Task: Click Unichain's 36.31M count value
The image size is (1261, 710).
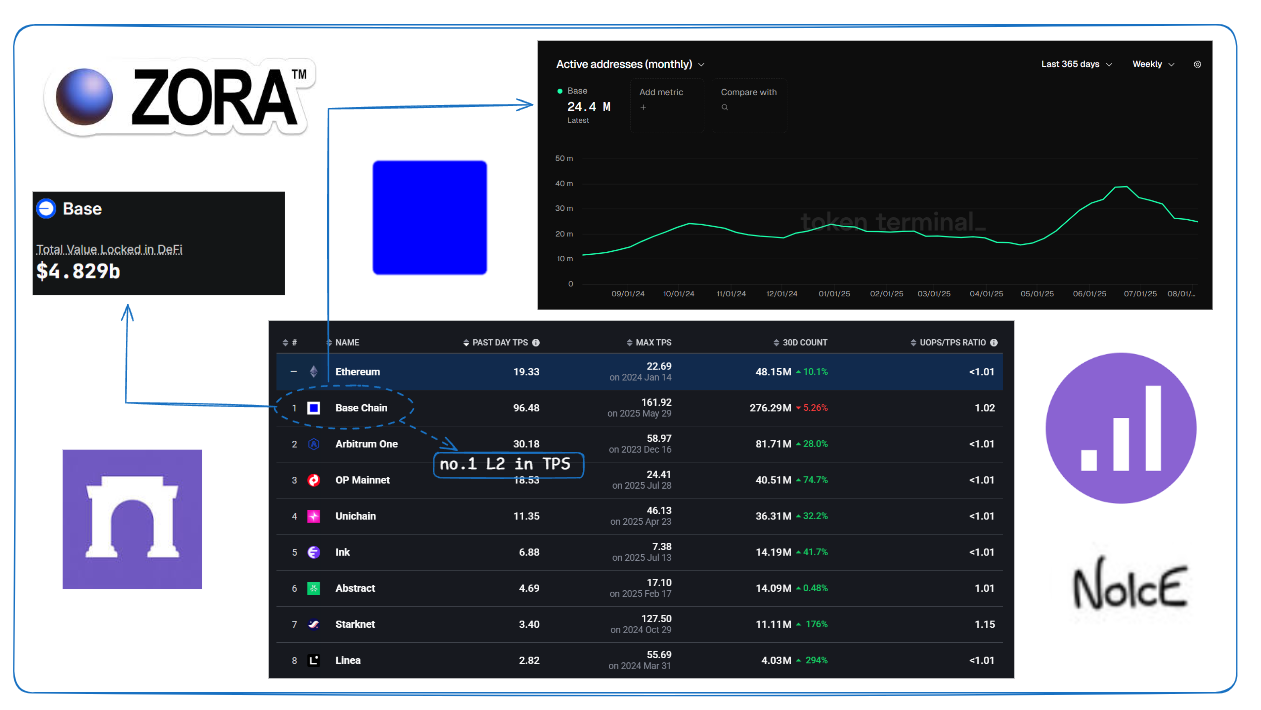Action: [x=773, y=516]
